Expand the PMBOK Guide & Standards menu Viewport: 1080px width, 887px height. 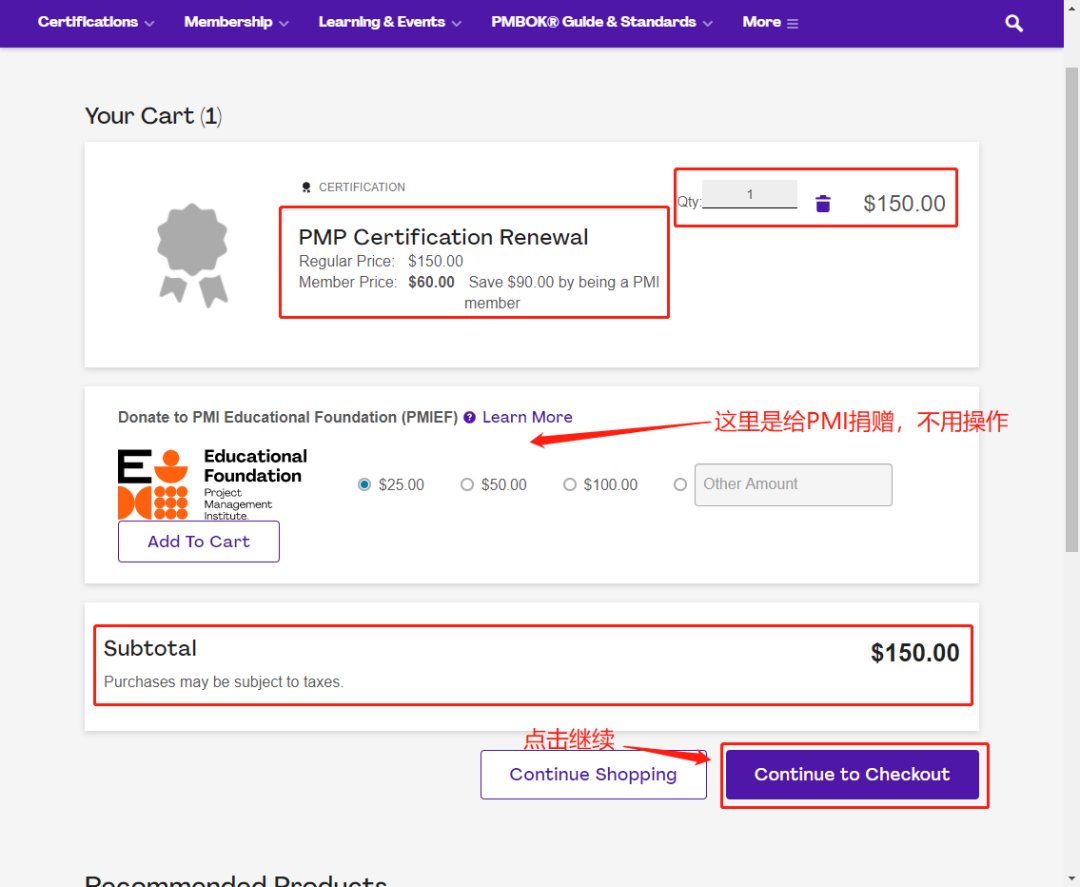point(602,22)
